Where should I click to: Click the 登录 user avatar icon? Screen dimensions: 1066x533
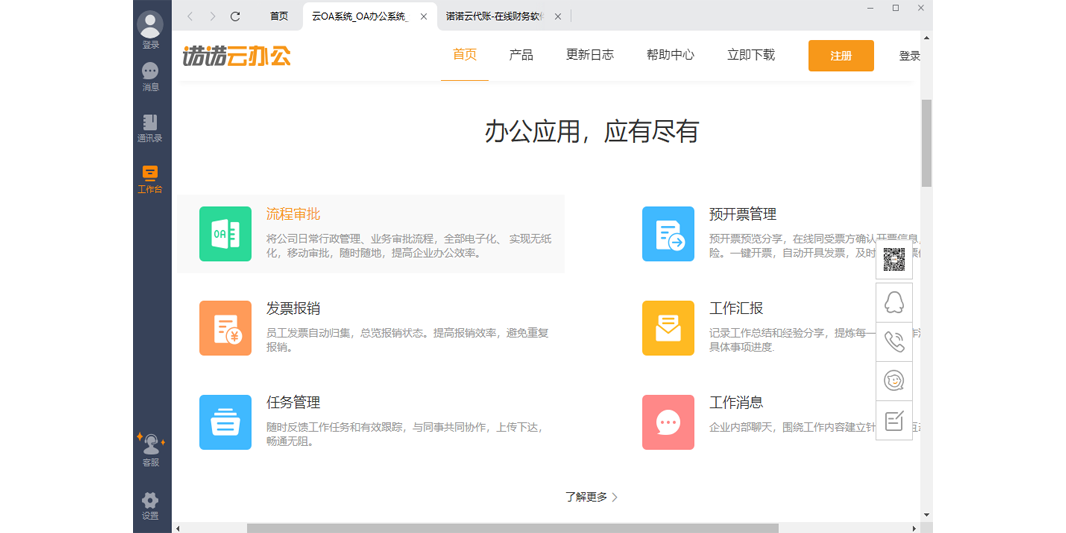150,25
